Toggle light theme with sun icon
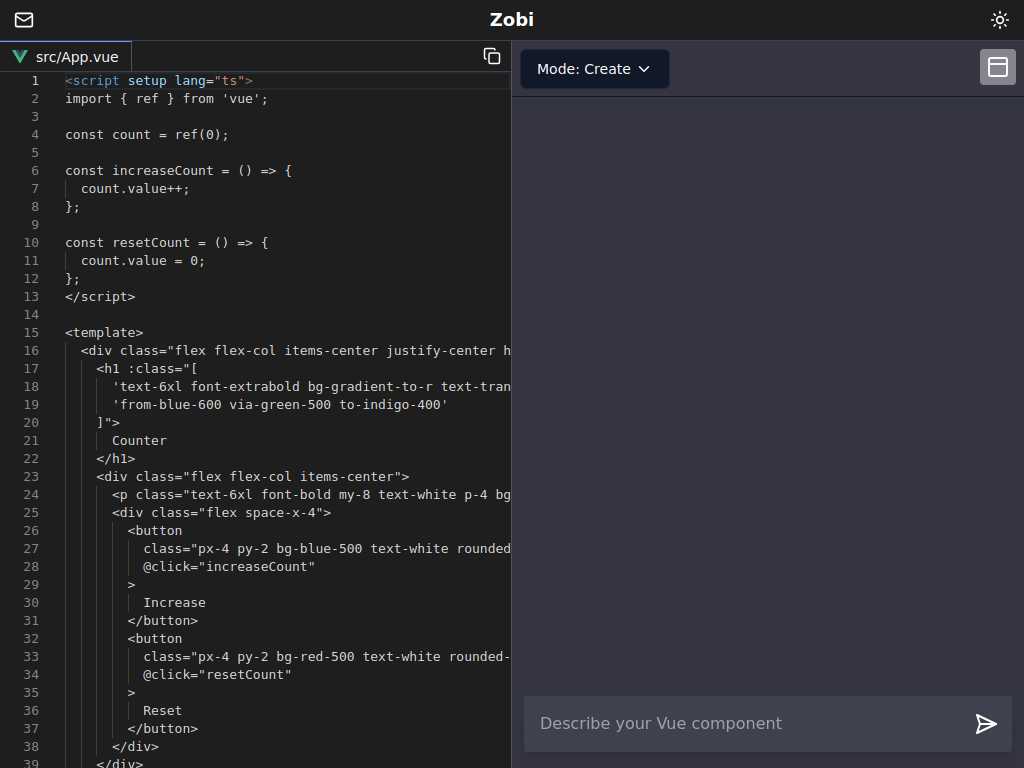Image resolution: width=1024 pixels, height=768 pixels. click(x=999, y=20)
